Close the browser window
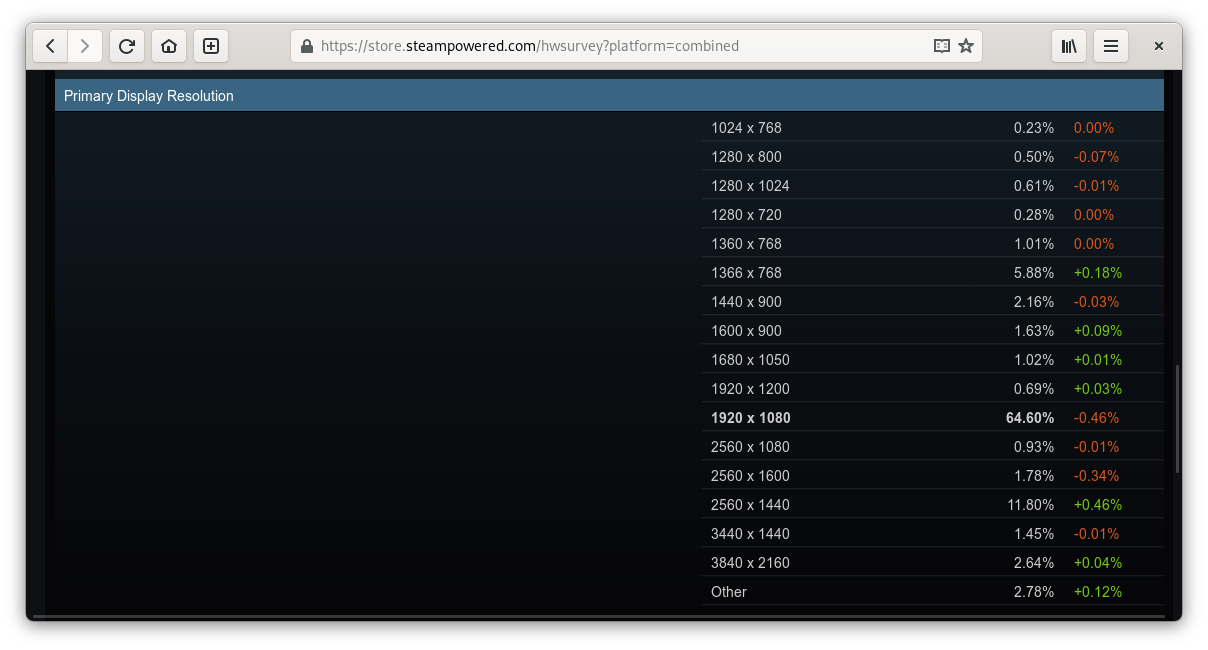The image size is (1208, 650). click(1158, 46)
